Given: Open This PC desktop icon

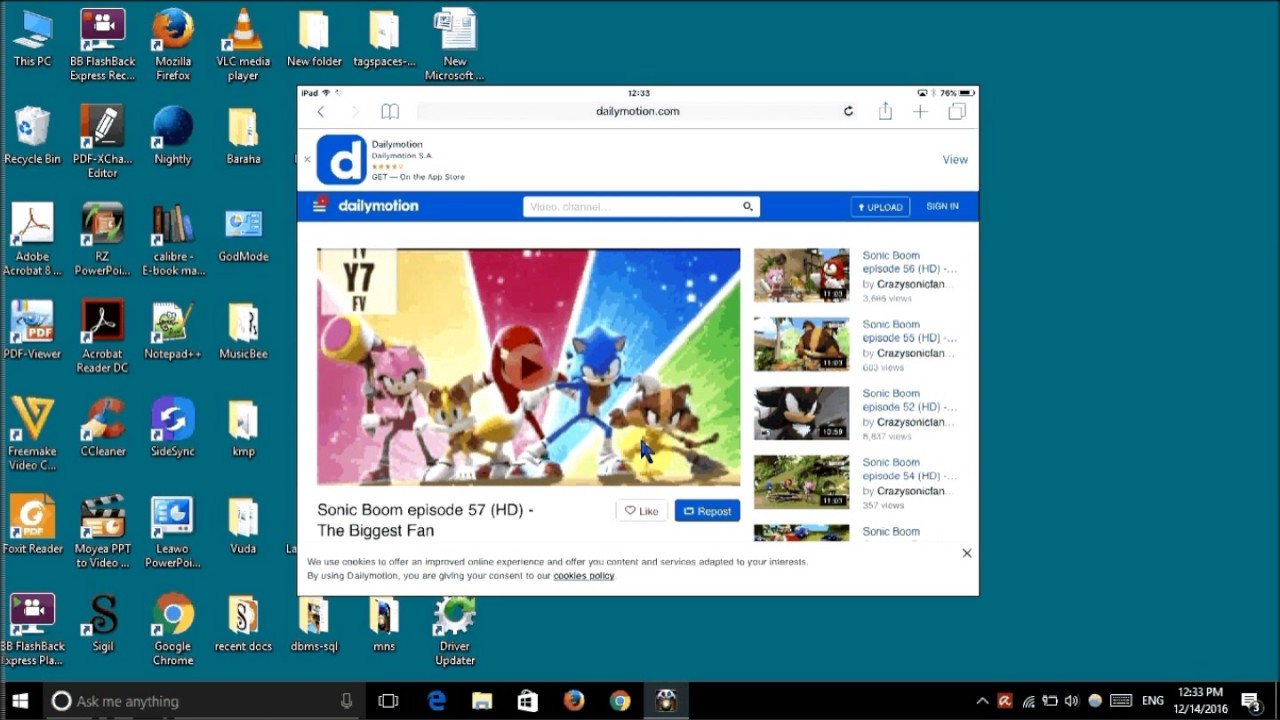Looking at the screenshot, I should click(32, 39).
